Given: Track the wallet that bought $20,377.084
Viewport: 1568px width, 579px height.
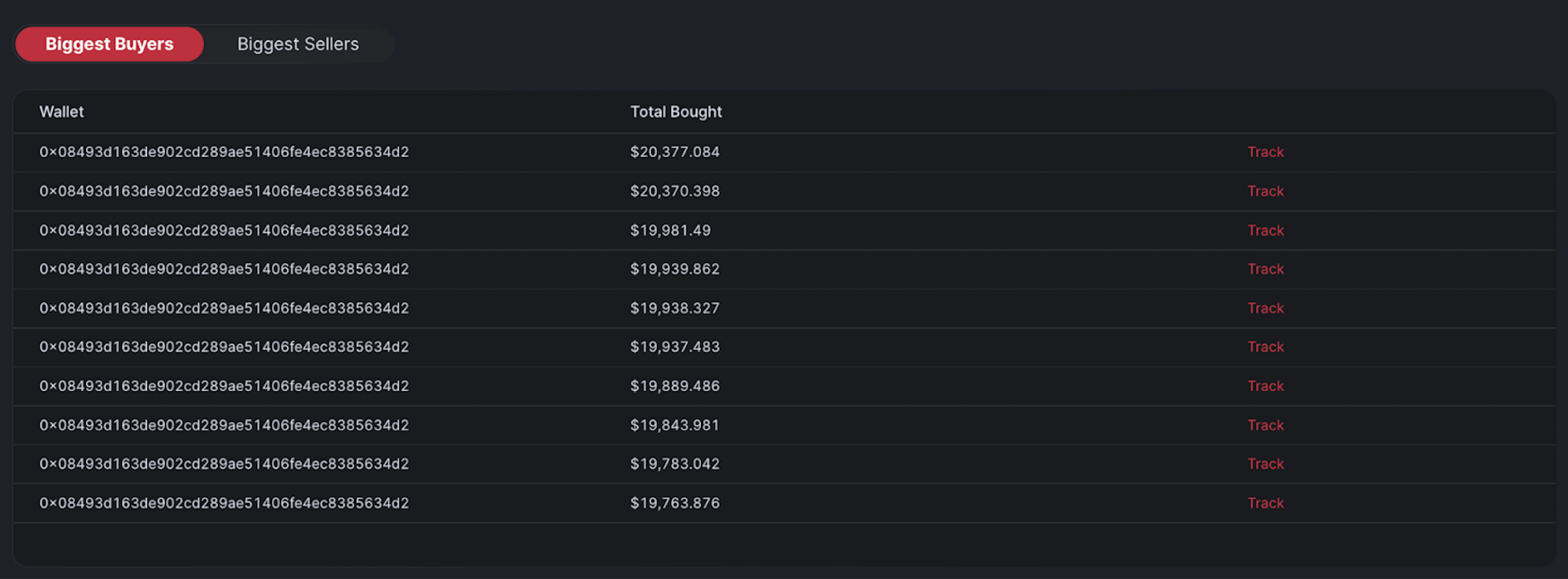Looking at the screenshot, I should coord(1265,152).
